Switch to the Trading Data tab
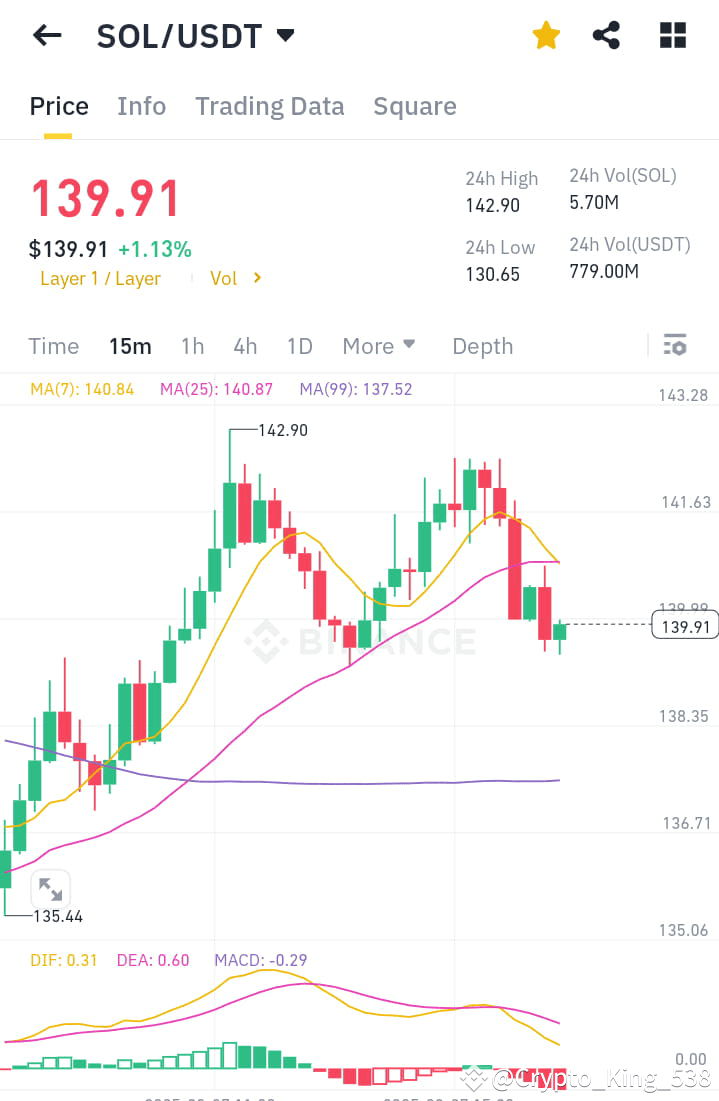 pyautogui.click(x=269, y=106)
